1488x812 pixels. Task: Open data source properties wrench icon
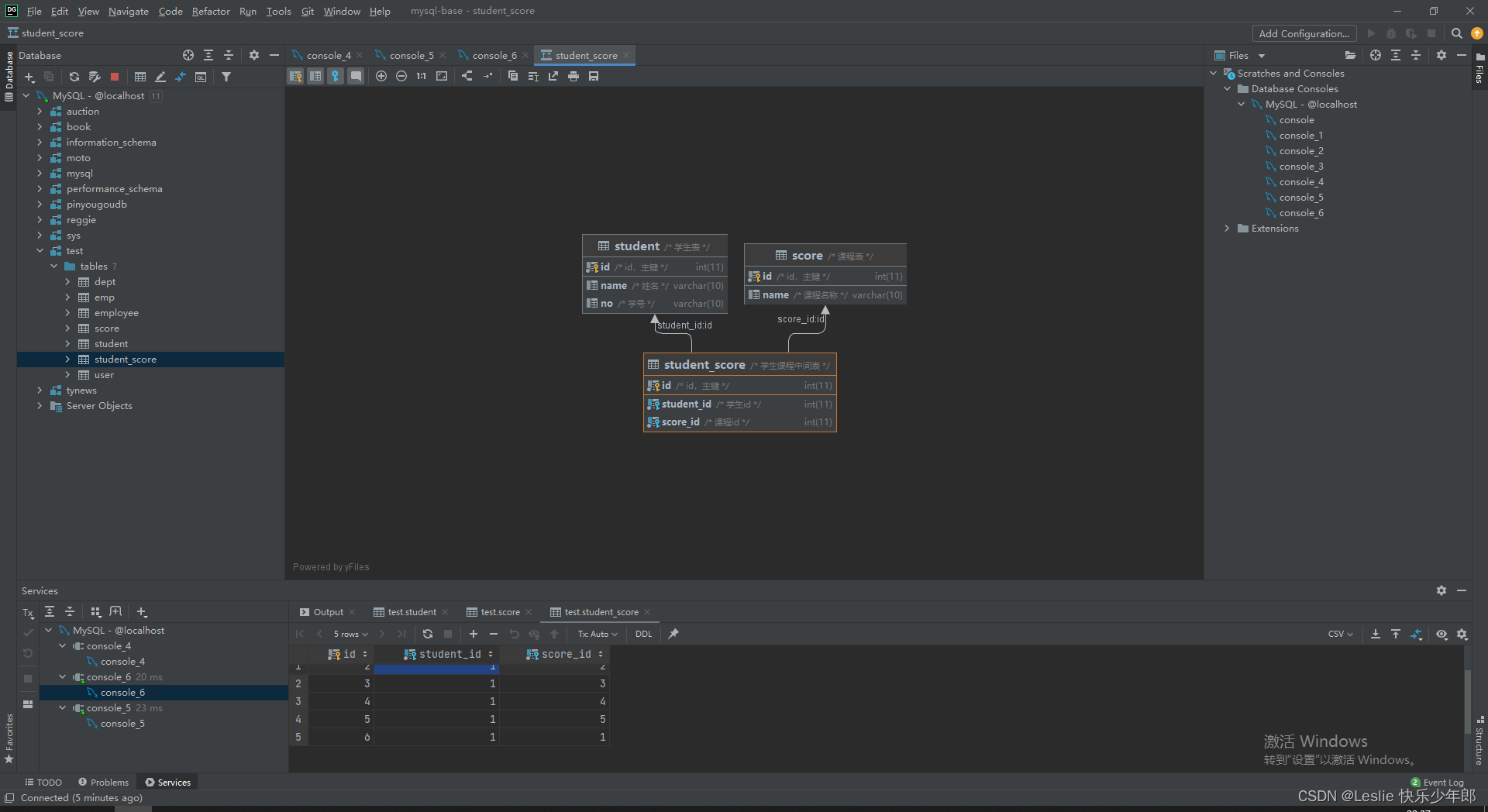pos(95,77)
